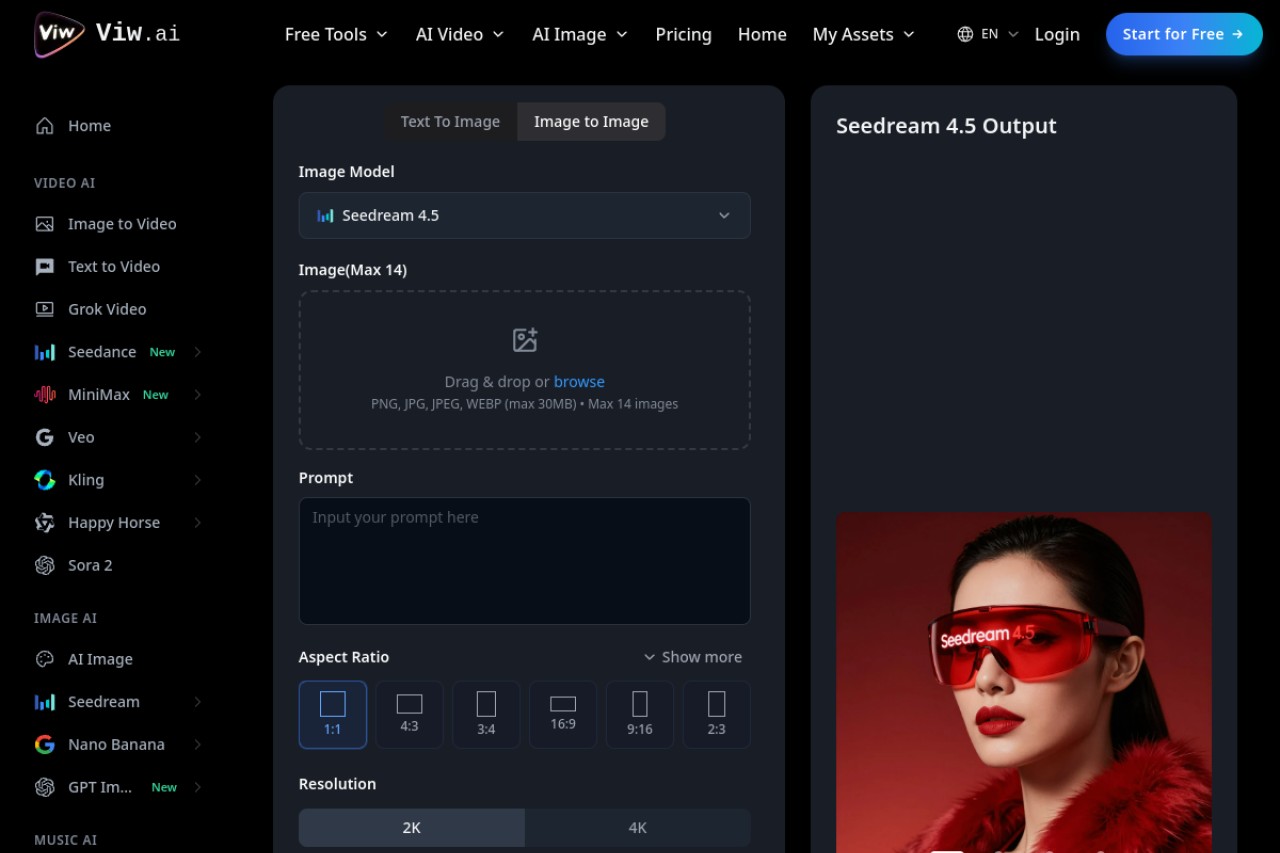Switch to the Text To Image tab
This screenshot has height=853, width=1280.
tap(450, 121)
